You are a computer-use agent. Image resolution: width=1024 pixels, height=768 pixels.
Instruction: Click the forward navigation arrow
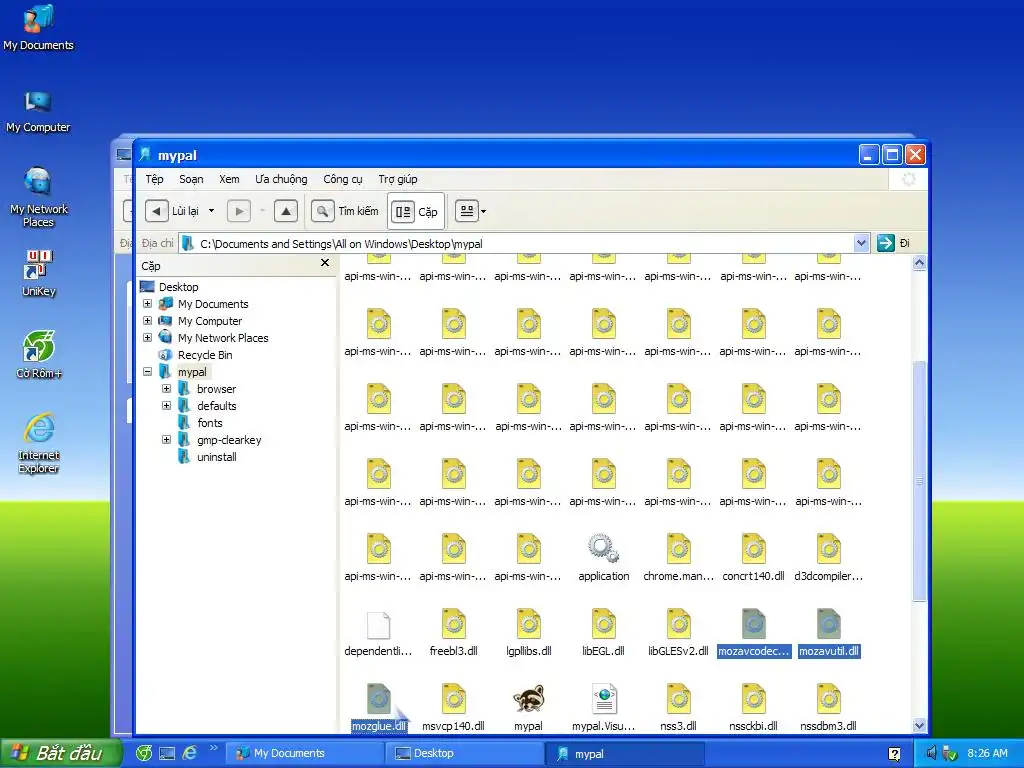[239, 211]
